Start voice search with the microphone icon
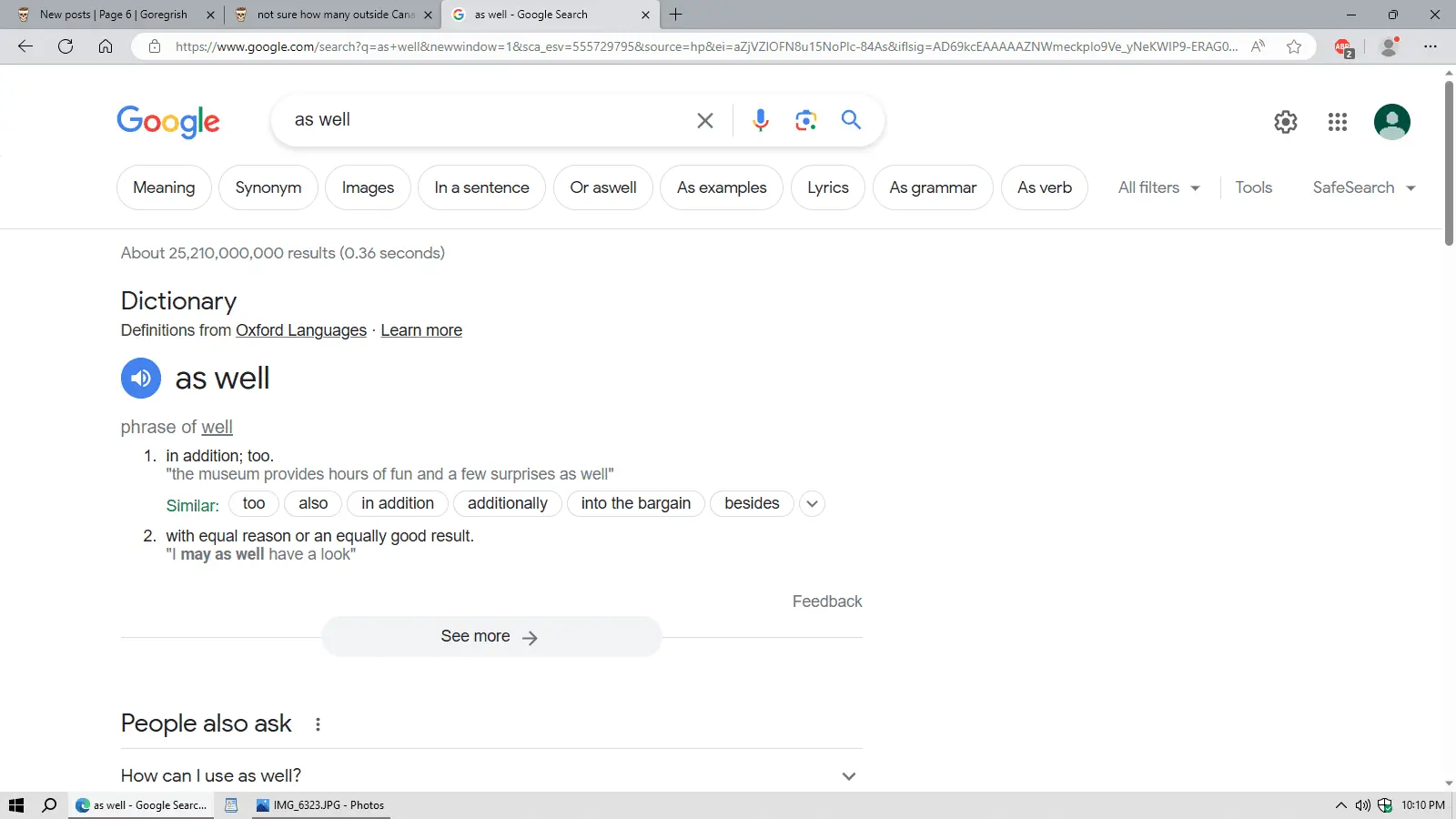This screenshot has width=1456, height=819. click(x=760, y=120)
